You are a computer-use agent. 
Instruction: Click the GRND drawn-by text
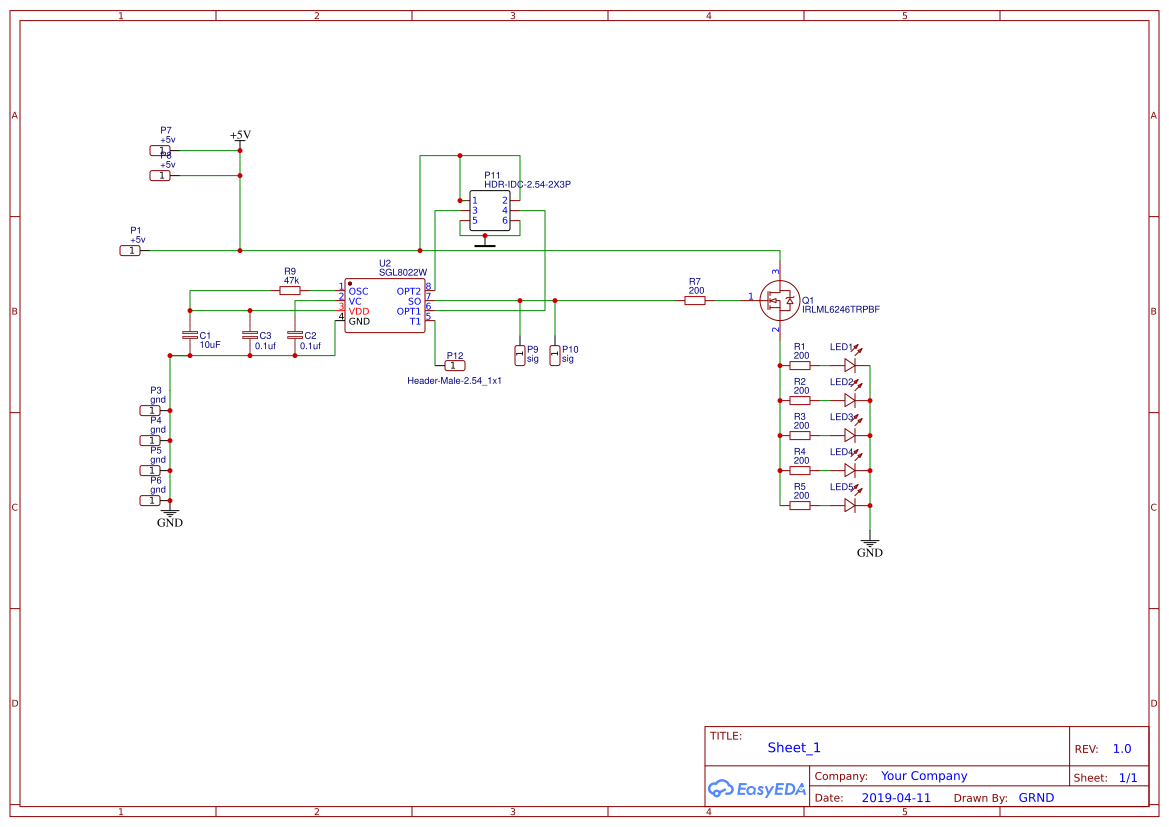[x=1036, y=797]
